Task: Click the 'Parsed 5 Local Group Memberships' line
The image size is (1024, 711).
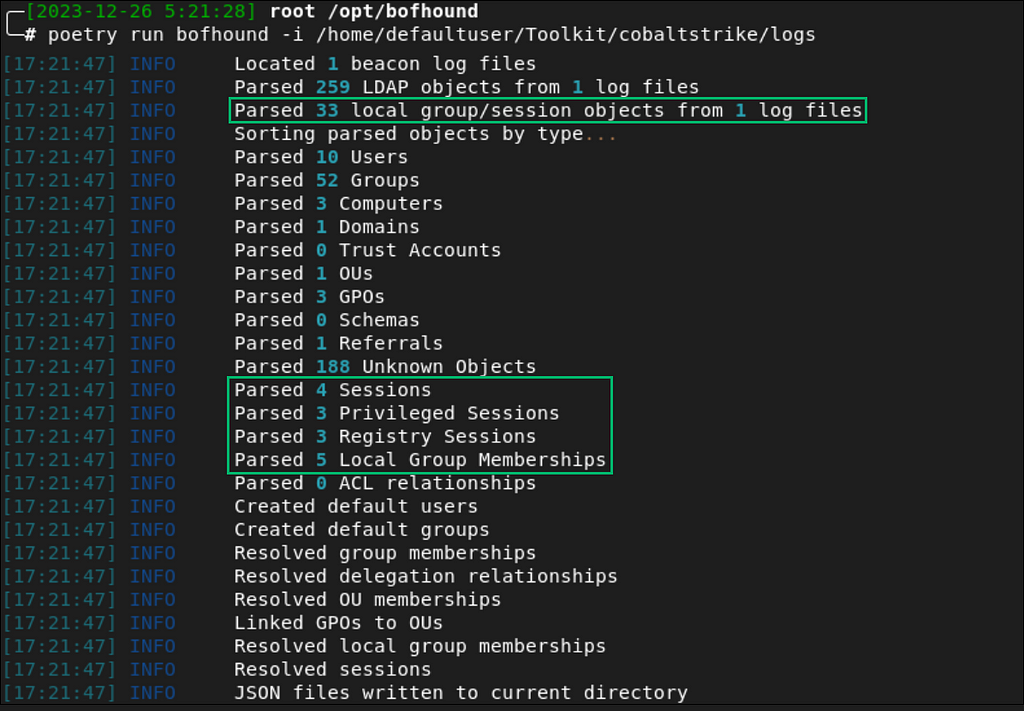Action: [420, 460]
